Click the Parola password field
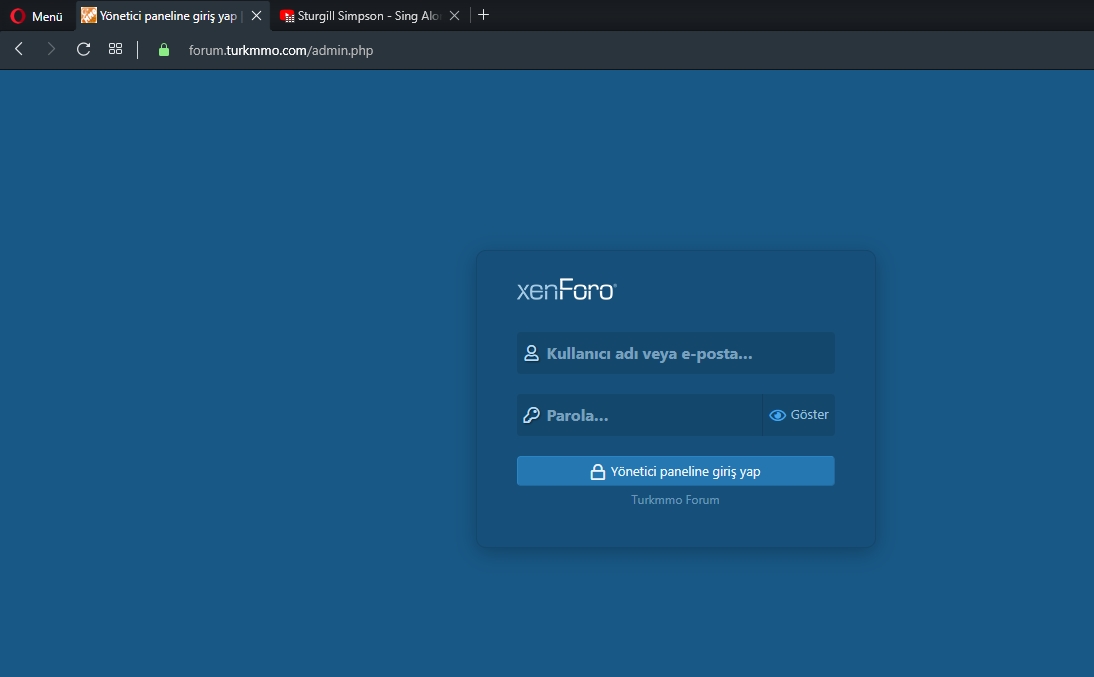 639,415
